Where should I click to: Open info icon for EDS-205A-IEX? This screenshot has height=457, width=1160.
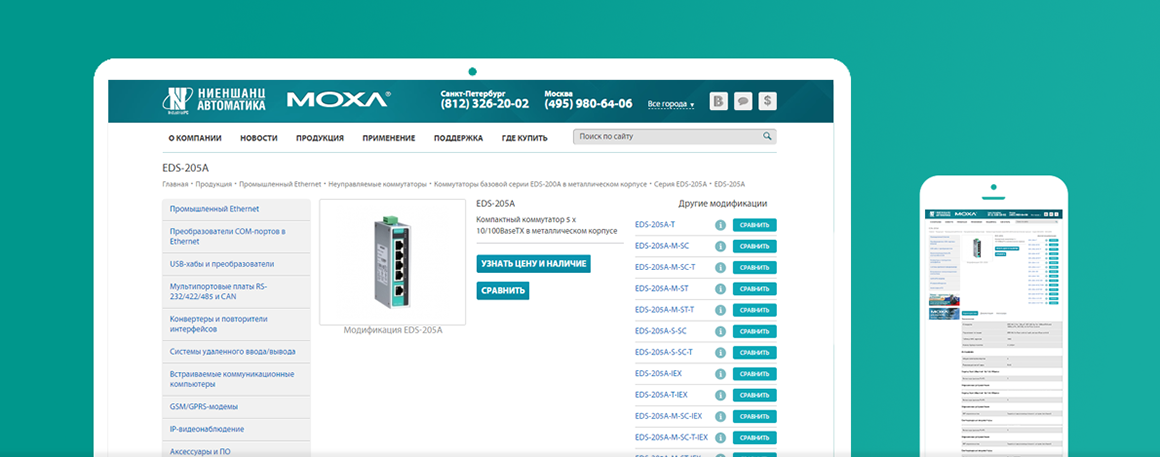coord(720,374)
